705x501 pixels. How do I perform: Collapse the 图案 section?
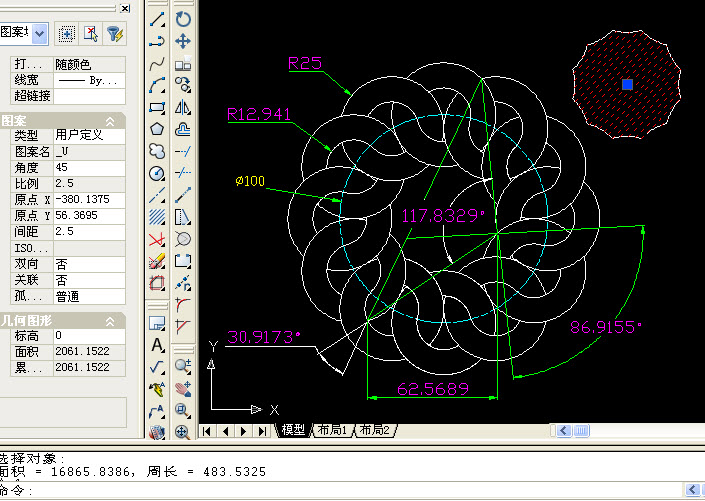pos(110,121)
